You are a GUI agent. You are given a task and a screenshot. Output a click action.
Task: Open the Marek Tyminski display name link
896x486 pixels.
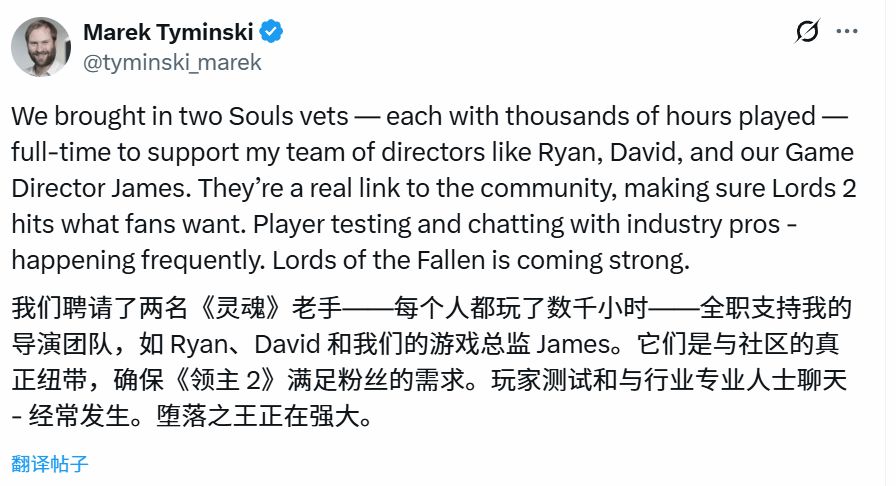pos(167,31)
